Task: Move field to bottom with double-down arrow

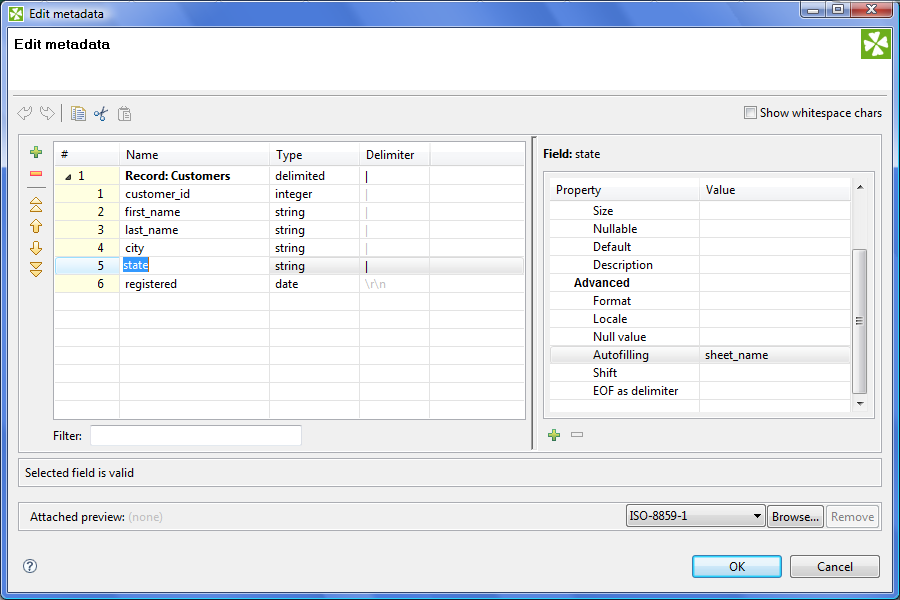Action: pos(36,269)
